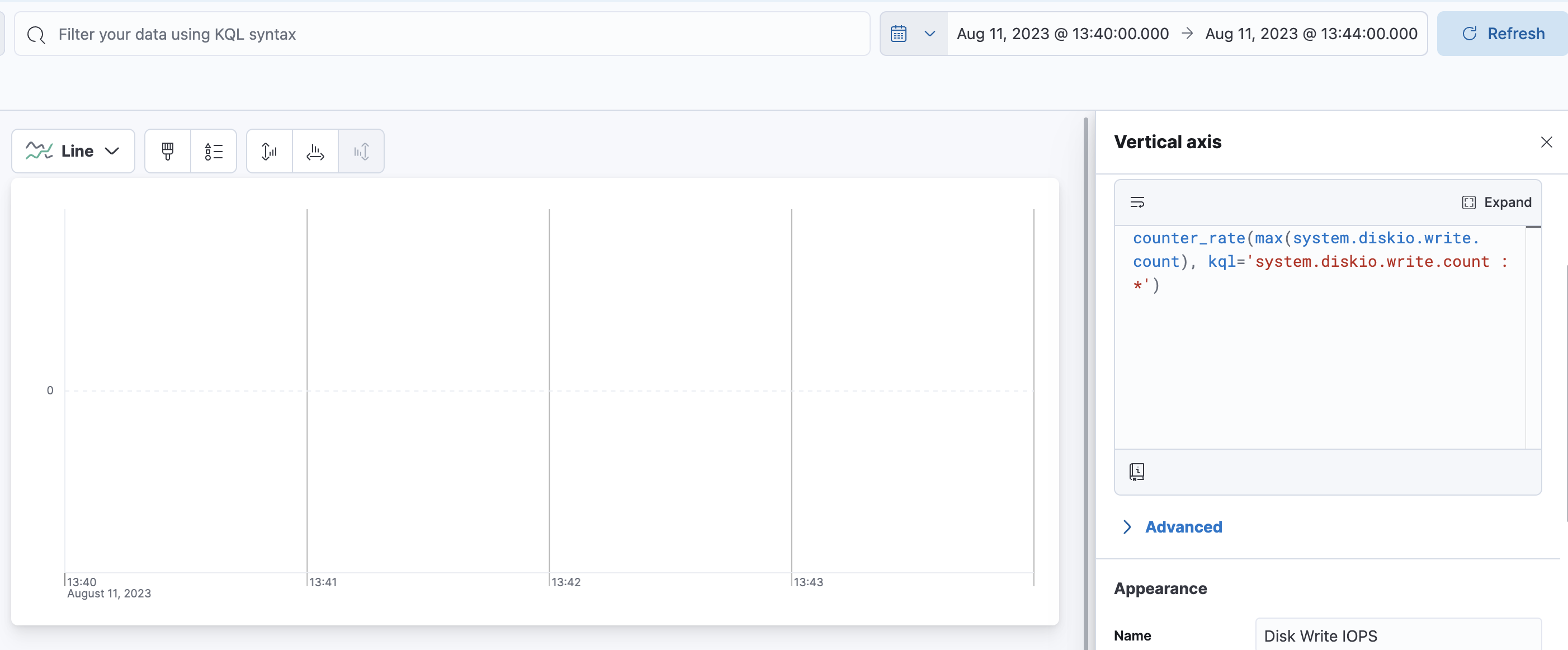This screenshot has height=650, width=1568.
Task: Open the left vertical axis settings icon
Action: pyautogui.click(x=268, y=151)
